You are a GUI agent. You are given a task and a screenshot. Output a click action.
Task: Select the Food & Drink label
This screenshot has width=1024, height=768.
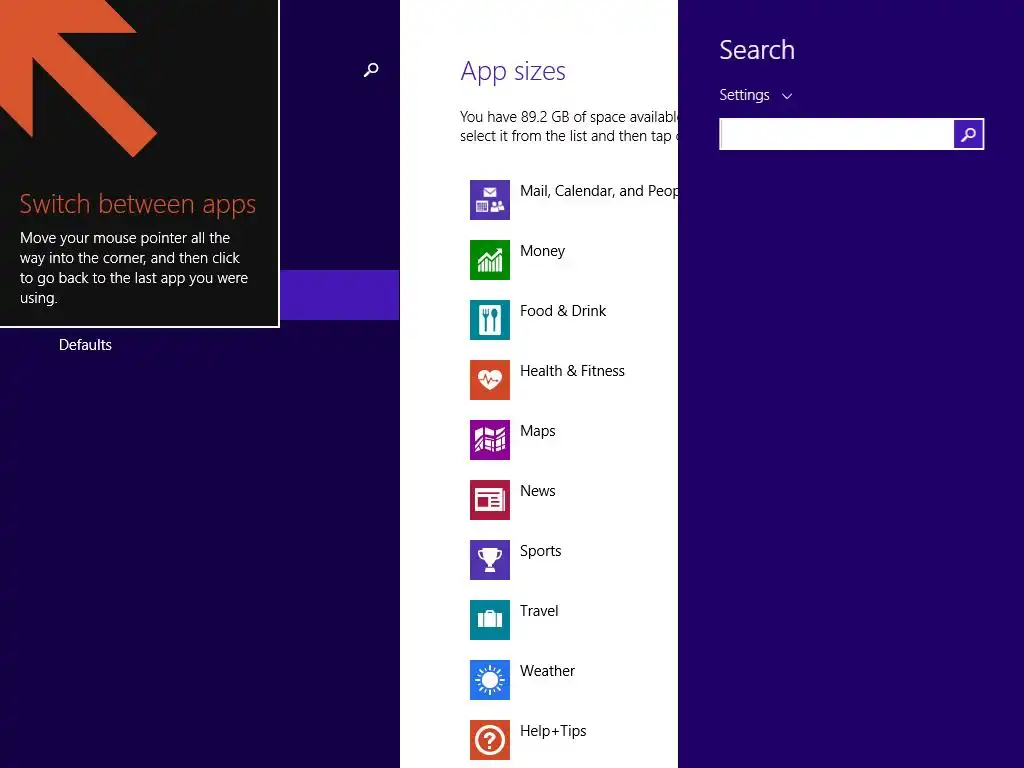(x=563, y=311)
